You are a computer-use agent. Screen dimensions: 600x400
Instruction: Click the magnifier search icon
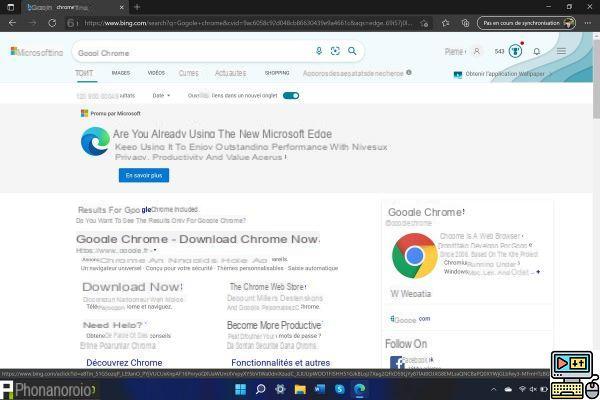coord(352,51)
